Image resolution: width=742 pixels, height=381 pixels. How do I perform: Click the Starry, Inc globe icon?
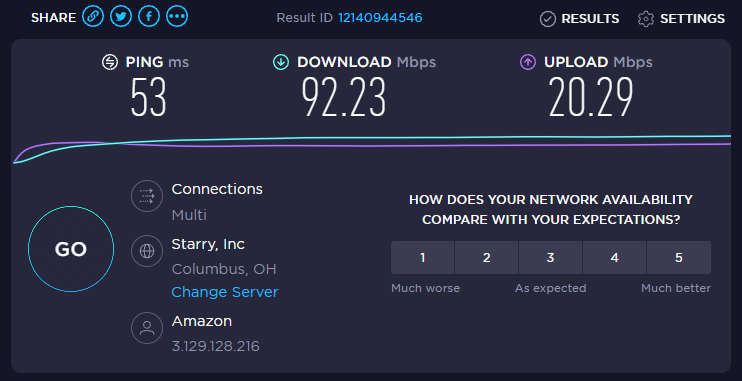click(x=147, y=251)
